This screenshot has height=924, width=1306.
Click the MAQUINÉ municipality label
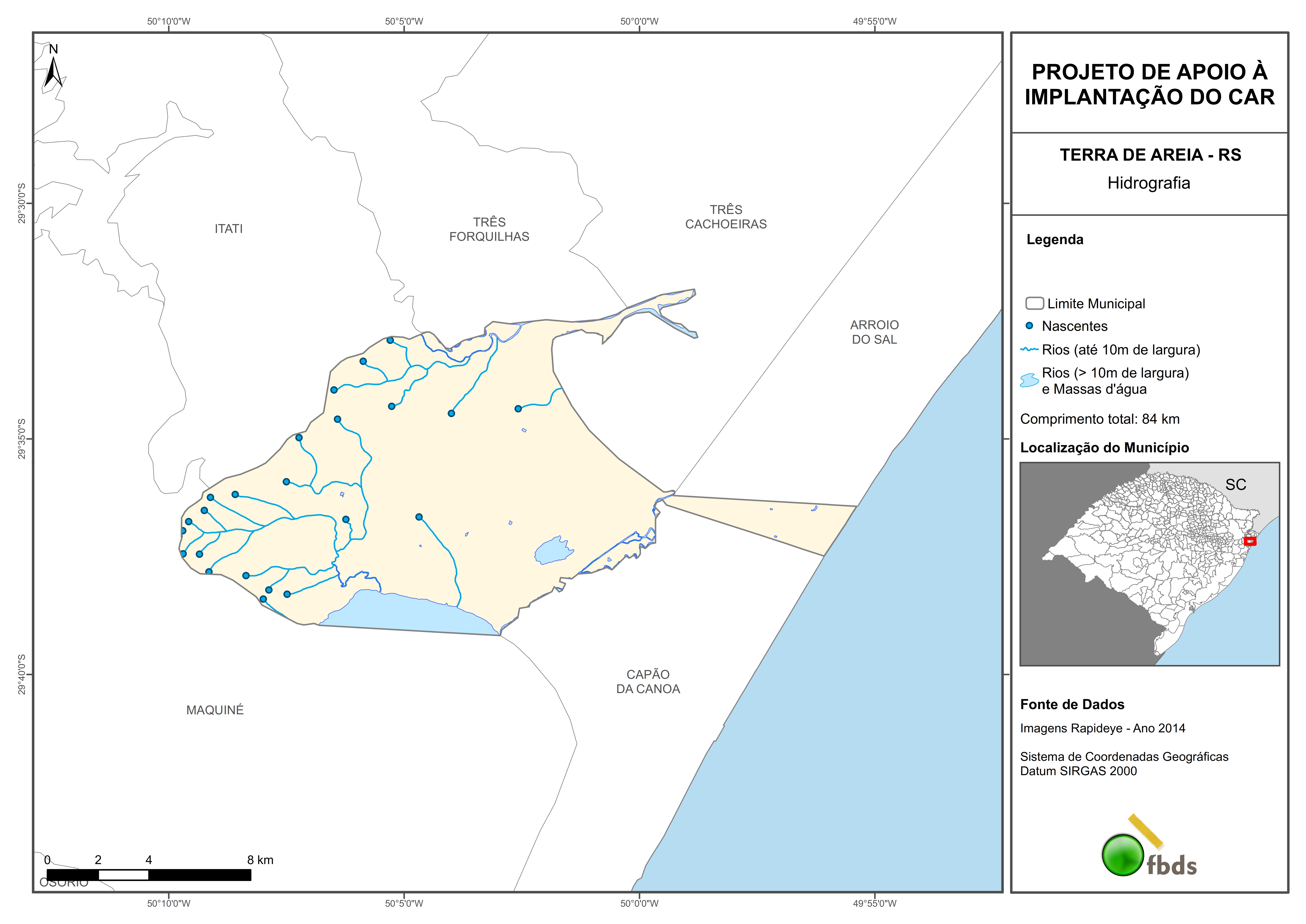coord(215,710)
